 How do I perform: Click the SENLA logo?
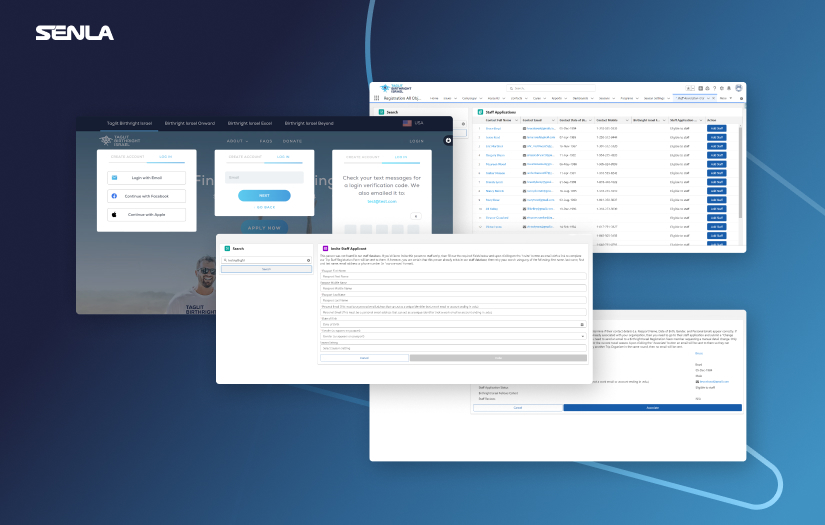[x=74, y=34]
